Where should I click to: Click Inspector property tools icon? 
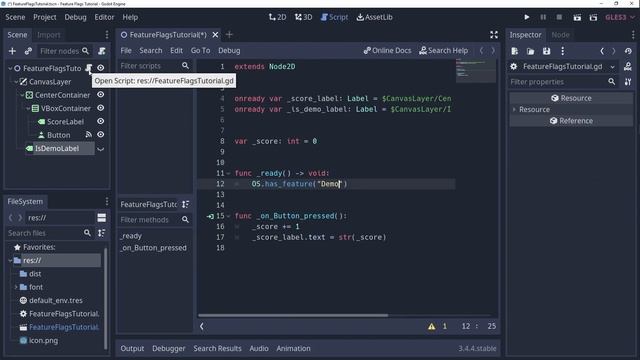pyautogui.click(x=628, y=82)
